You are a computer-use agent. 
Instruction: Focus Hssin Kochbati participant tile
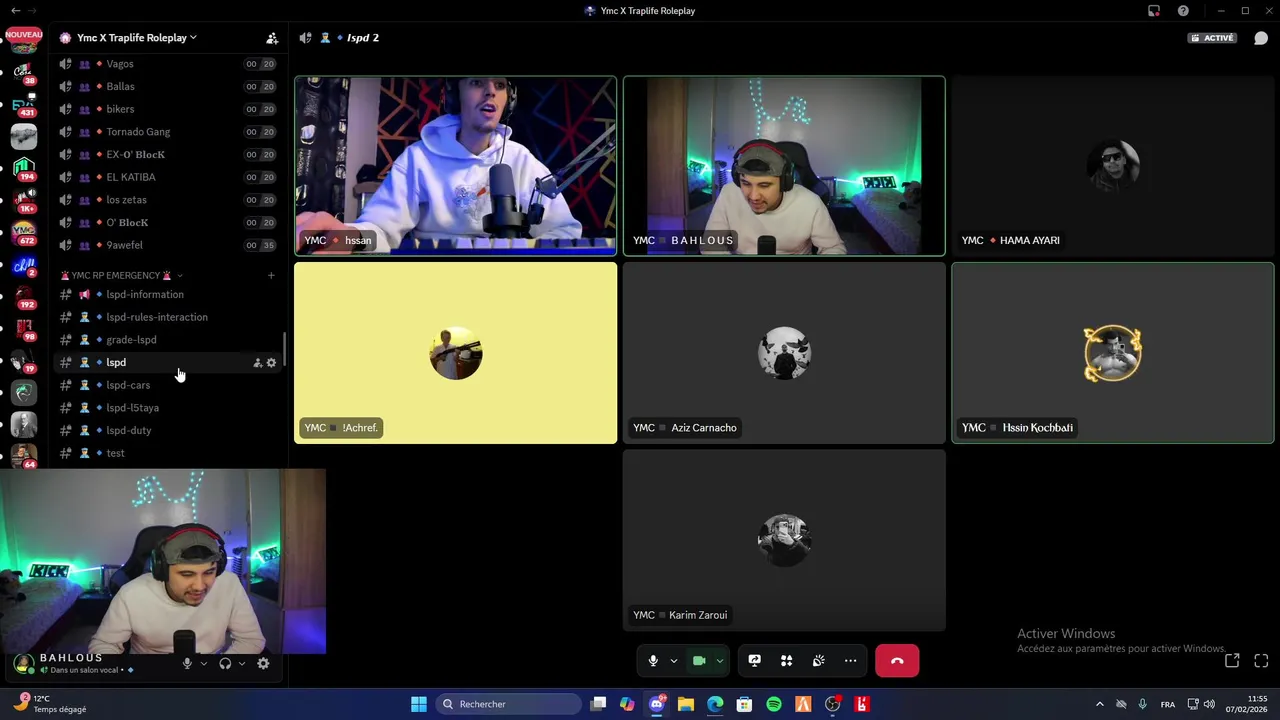[1112, 353]
